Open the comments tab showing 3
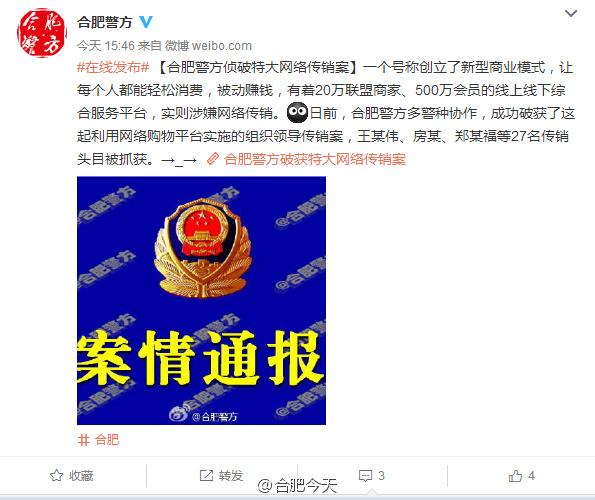Image resolution: width=595 pixels, height=500 pixels. click(372, 476)
